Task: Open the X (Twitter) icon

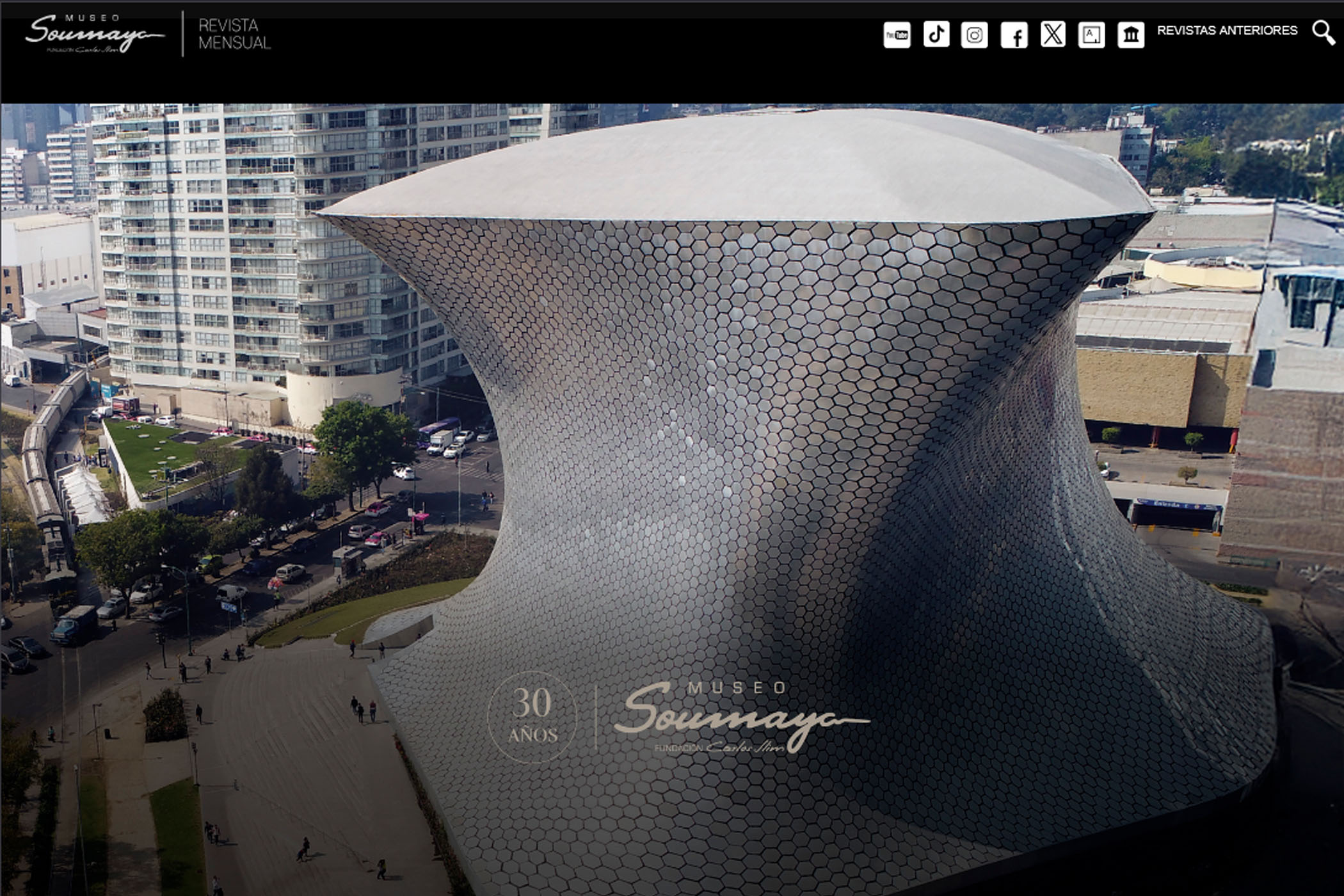Action: [1052, 35]
